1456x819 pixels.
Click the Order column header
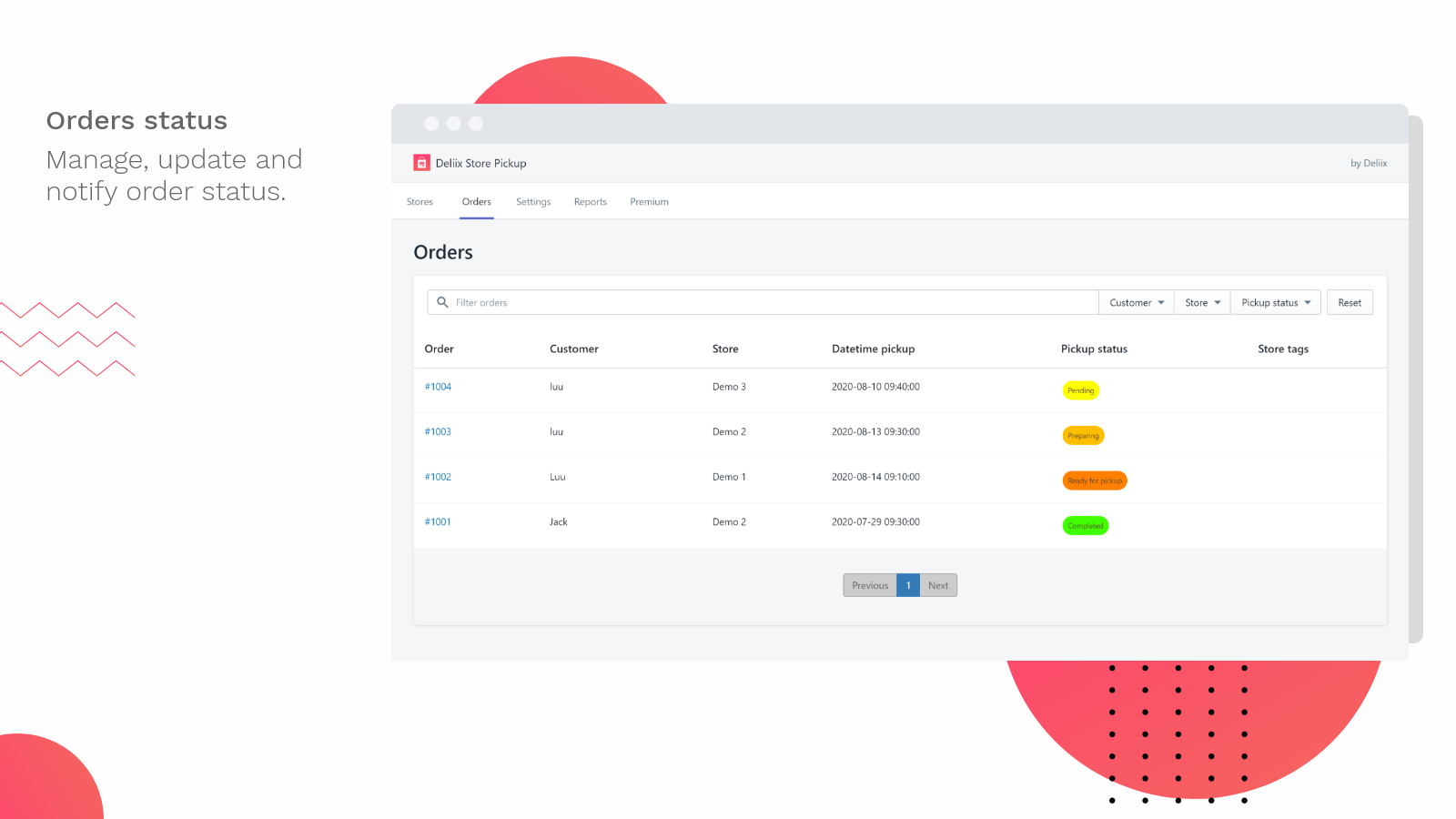439,349
